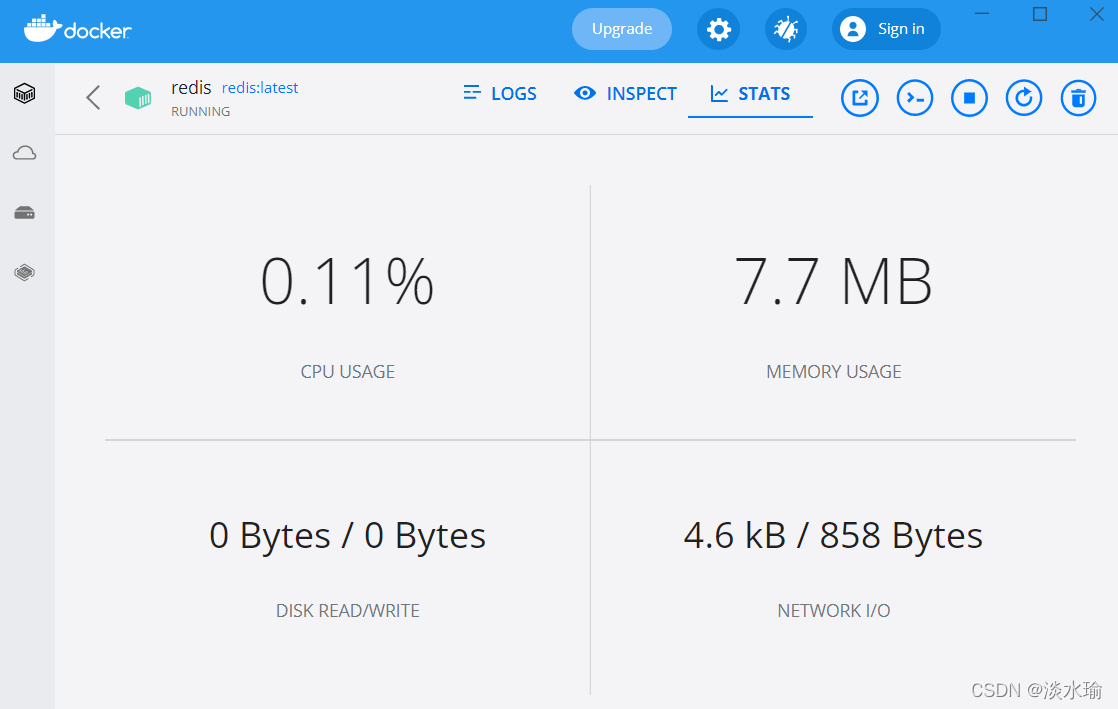
Task: Go back with the left arrow
Action: point(93,98)
